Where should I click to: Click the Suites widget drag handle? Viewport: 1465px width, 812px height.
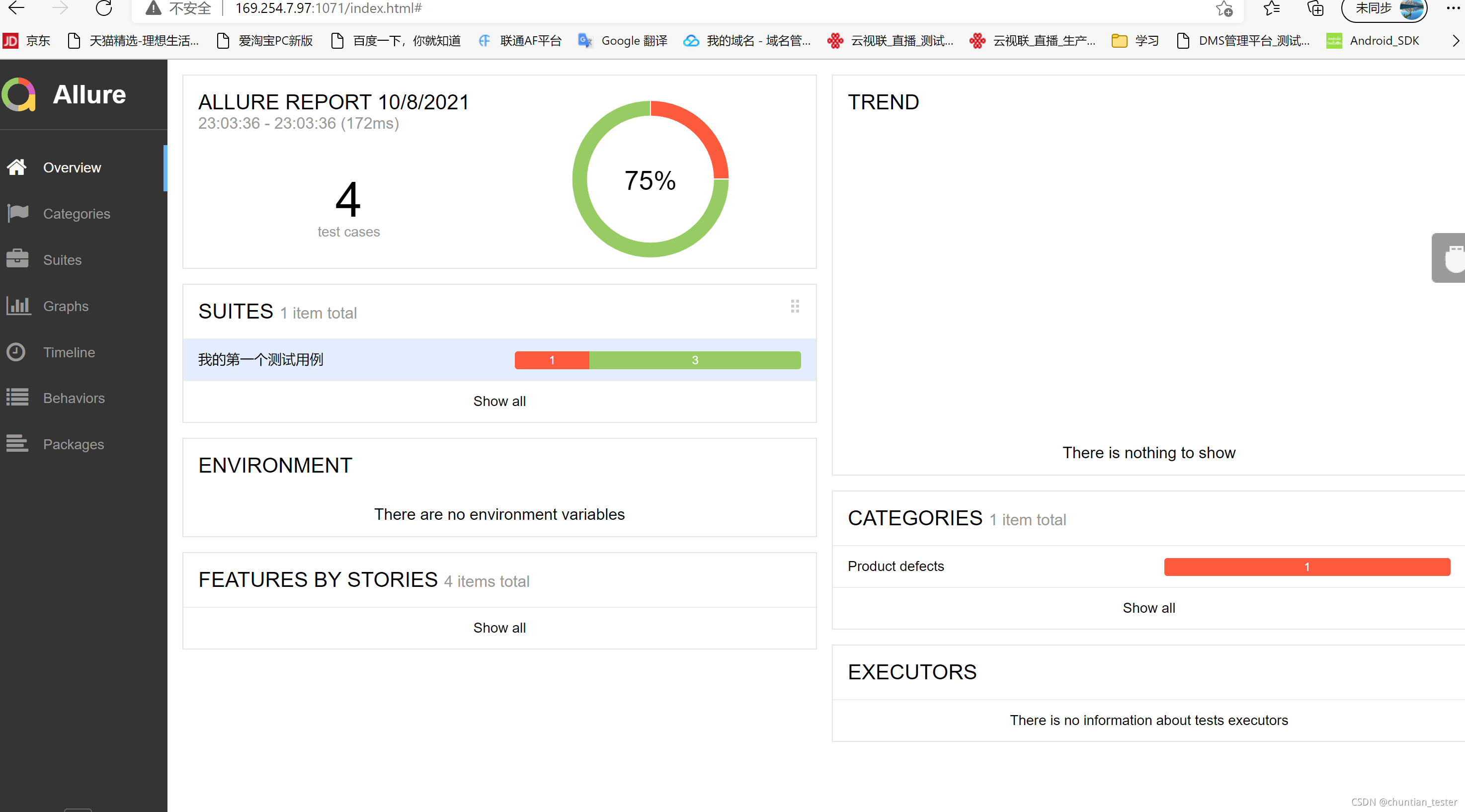click(x=795, y=307)
